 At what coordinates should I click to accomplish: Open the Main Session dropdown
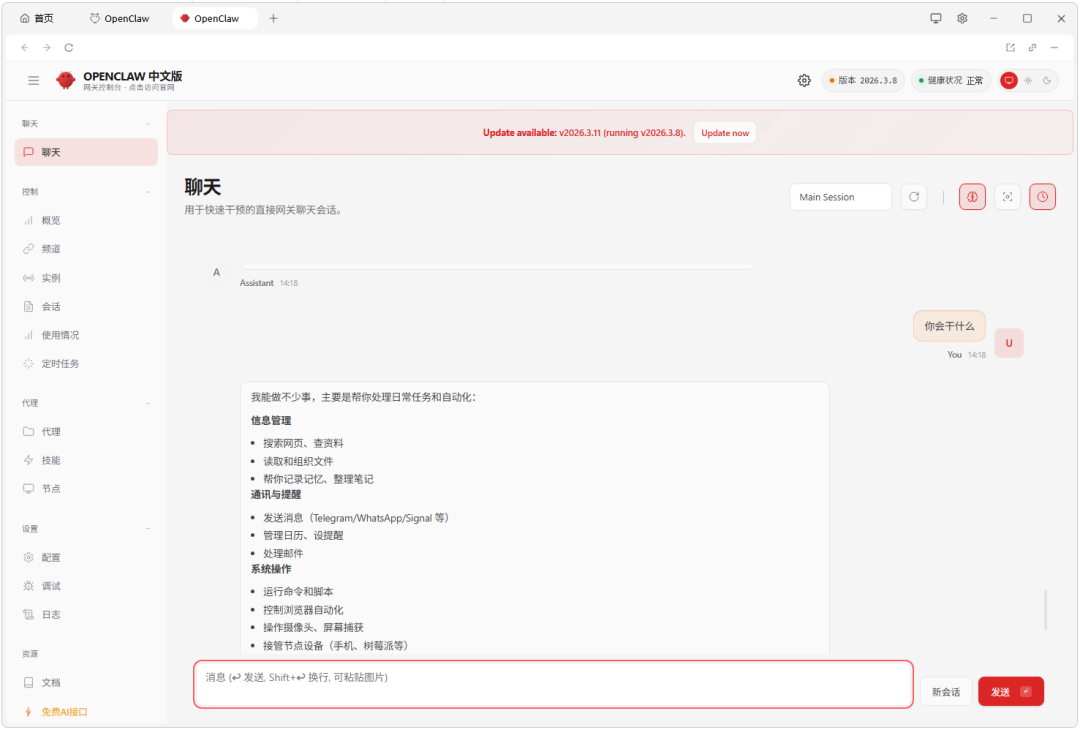pyautogui.click(x=840, y=197)
